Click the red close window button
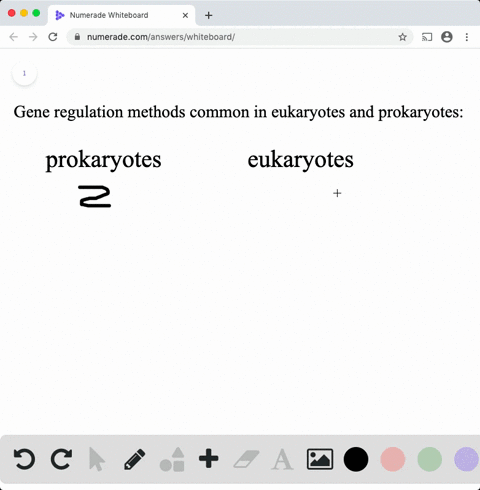The height and width of the screenshot is (490, 480). pyautogui.click(x=12, y=13)
